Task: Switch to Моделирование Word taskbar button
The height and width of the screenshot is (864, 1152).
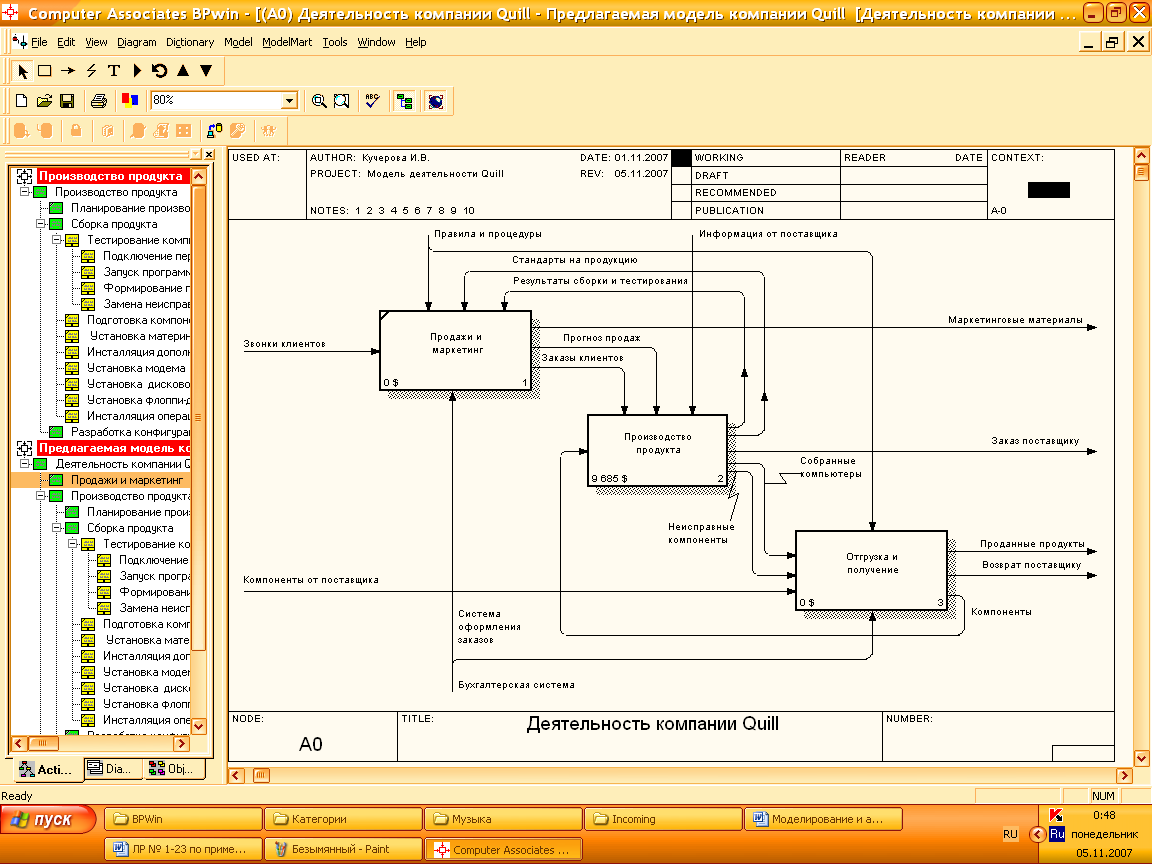Action: [823, 819]
